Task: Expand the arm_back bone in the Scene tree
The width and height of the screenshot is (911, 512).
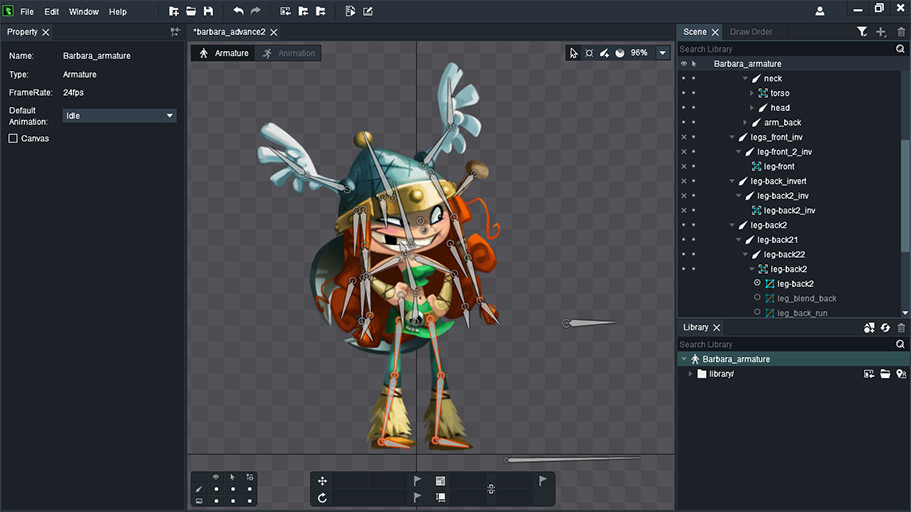Action: [745, 123]
